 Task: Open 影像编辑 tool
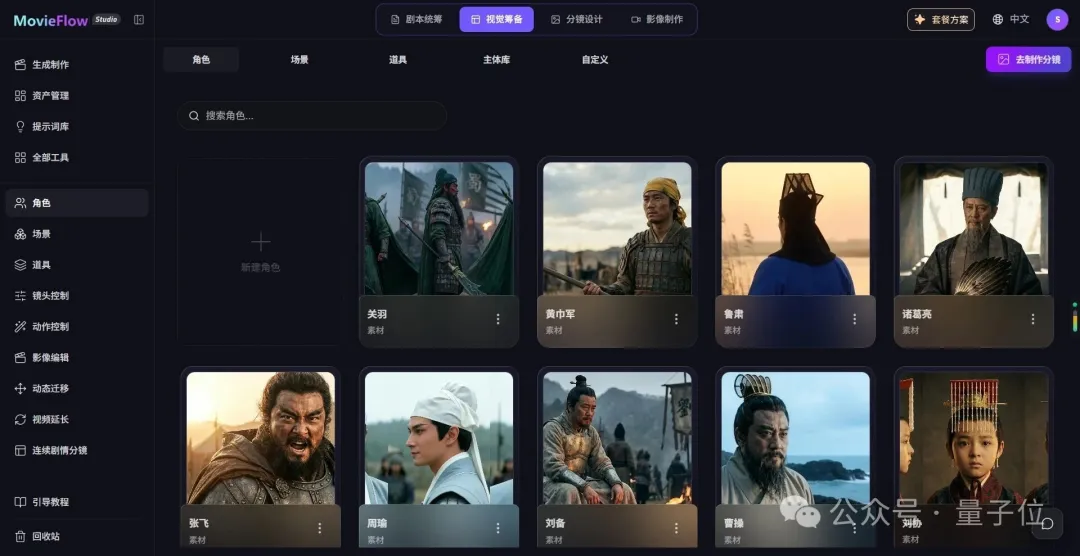[42, 358]
